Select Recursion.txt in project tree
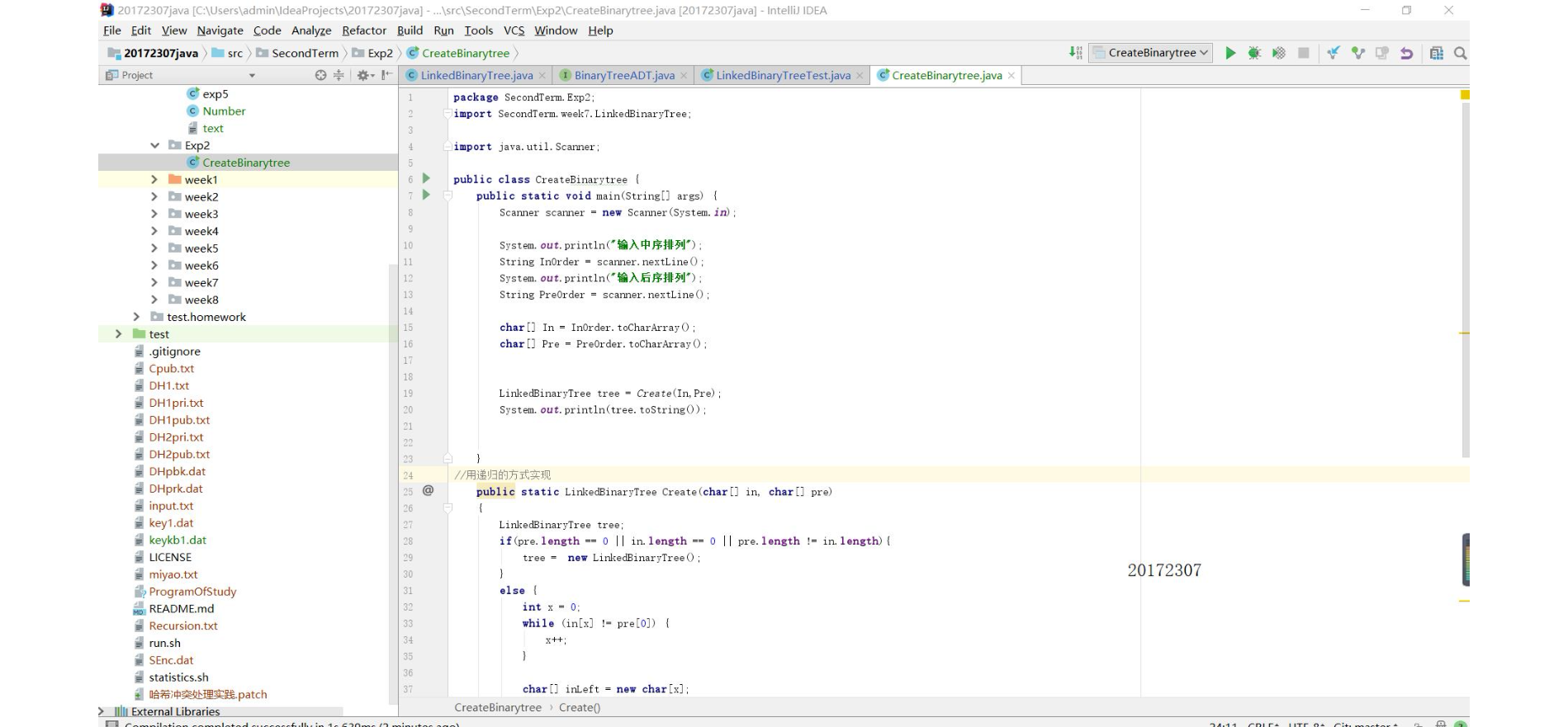The height and width of the screenshot is (727, 1568). tap(183, 626)
